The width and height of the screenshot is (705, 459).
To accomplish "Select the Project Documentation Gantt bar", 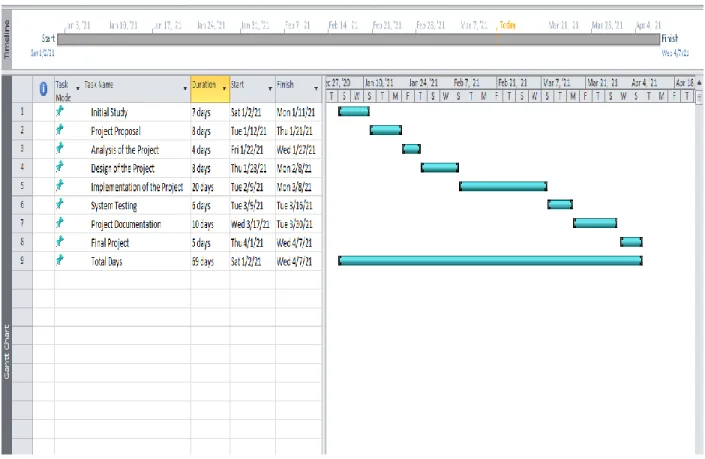I will [x=595, y=223].
